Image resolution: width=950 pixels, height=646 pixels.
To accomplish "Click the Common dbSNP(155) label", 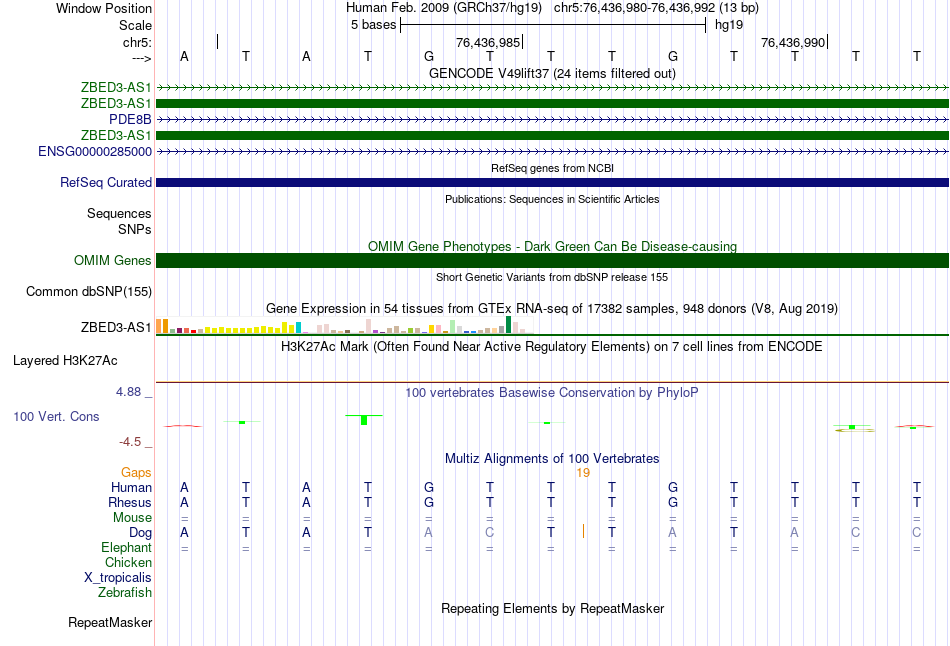I will tap(89, 291).
